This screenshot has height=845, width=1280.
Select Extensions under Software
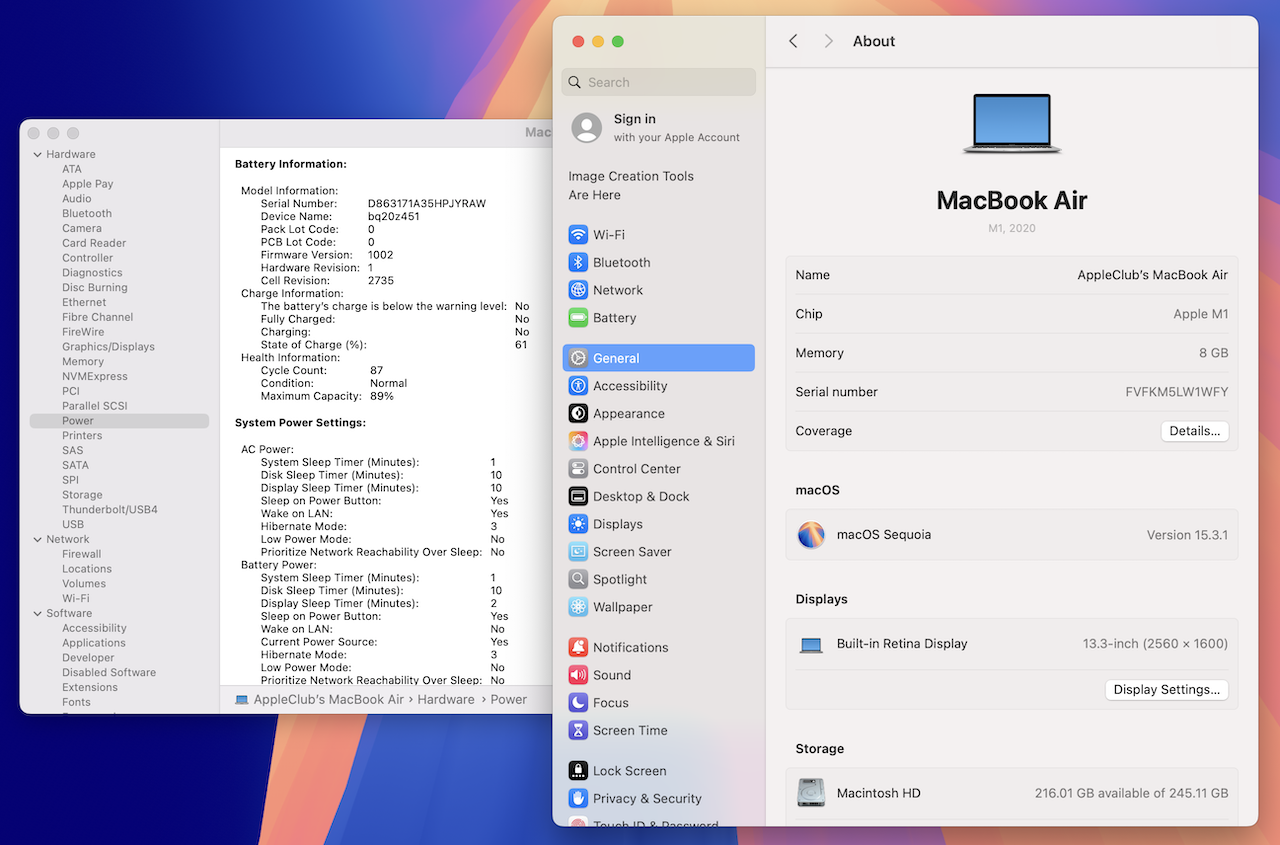coord(90,688)
